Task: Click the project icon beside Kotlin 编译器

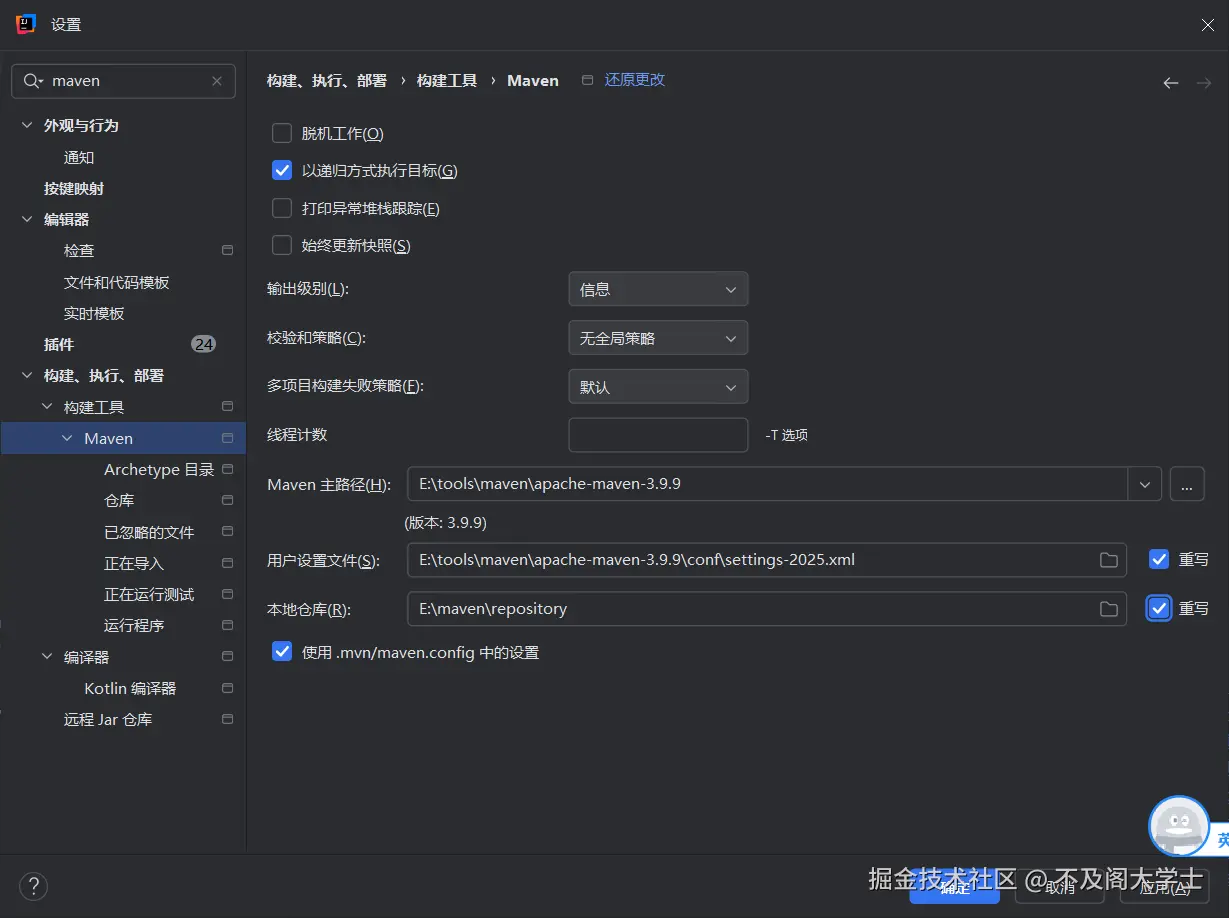Action: (x=227, y=689)
